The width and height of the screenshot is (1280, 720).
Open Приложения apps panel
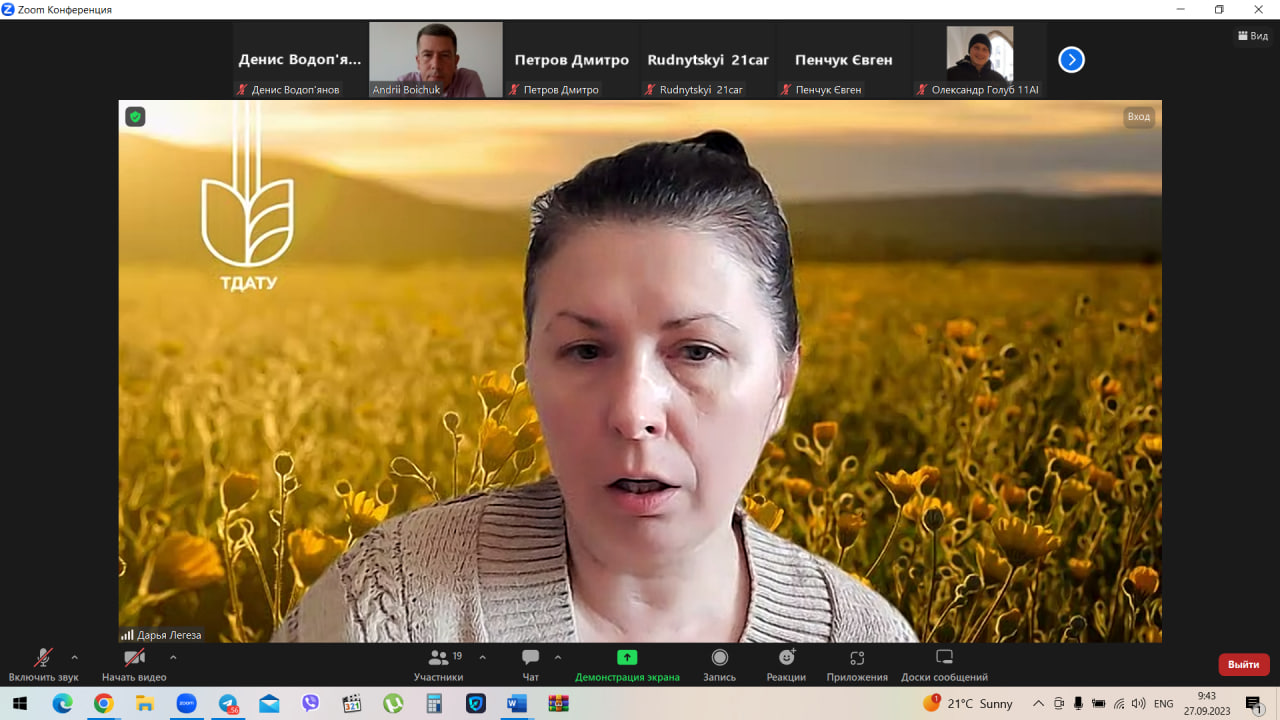[857, 665]
